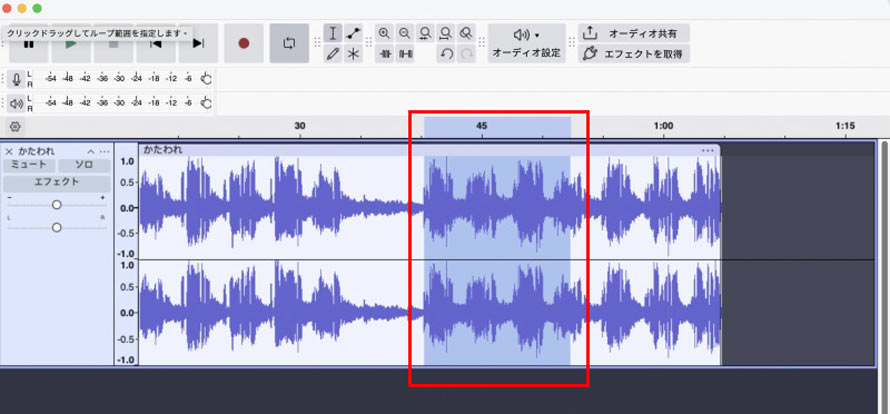This screenshot has width=890, height=414.
Task: Click the エフェクトを取得 button
Action: pos(633,54)
